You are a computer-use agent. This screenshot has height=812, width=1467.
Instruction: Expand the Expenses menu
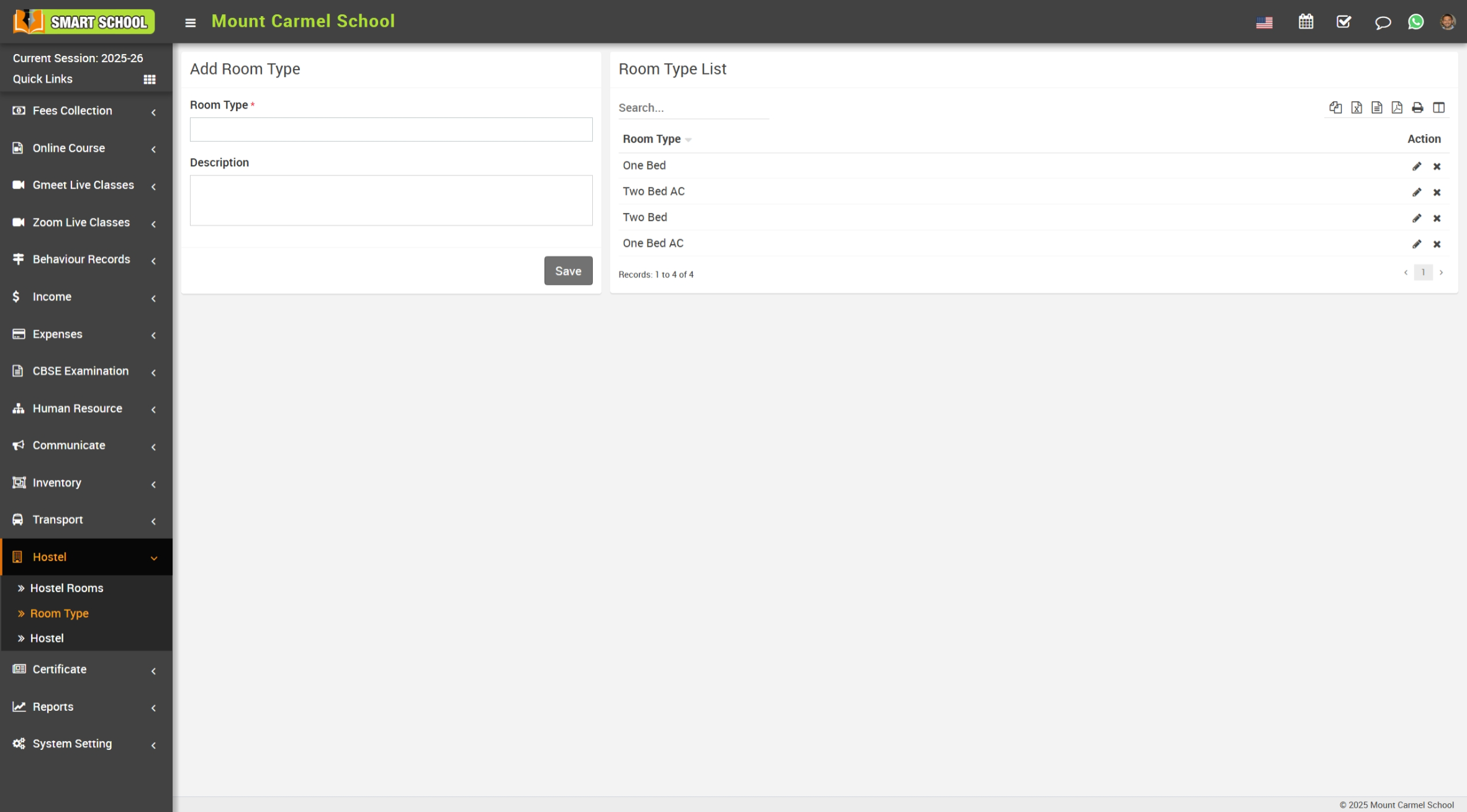coord(86,334)
